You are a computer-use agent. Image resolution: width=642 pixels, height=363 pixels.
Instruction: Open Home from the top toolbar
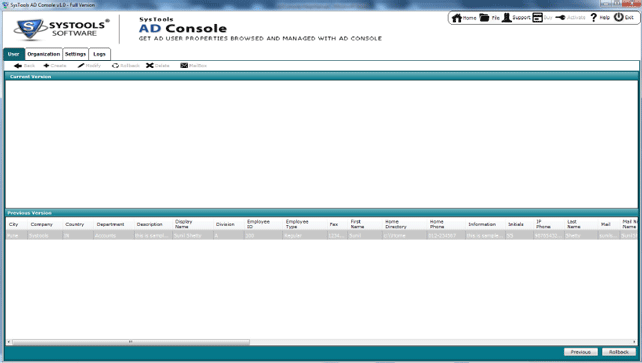click(464, 18)
